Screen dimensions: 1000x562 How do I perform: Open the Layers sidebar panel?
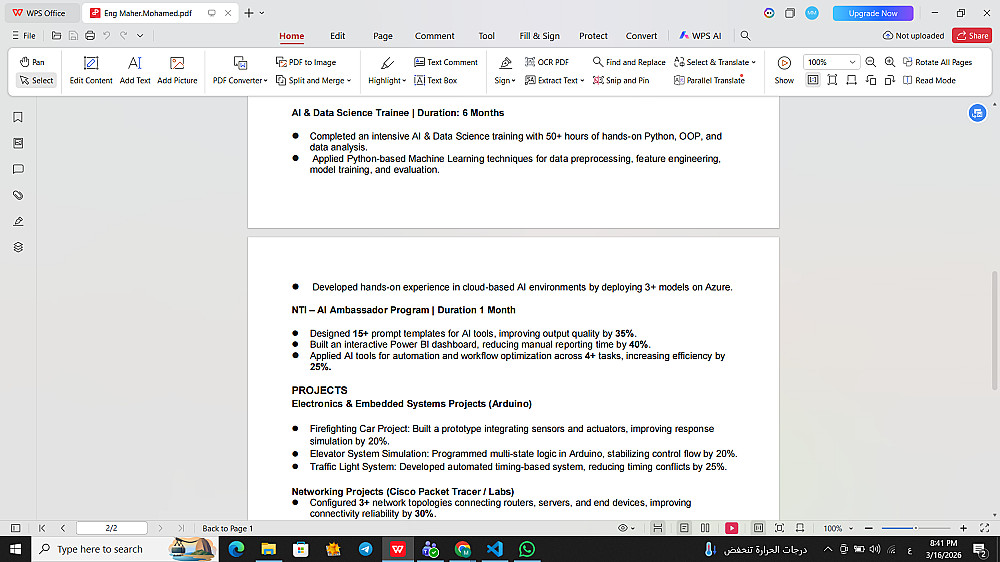18,248
